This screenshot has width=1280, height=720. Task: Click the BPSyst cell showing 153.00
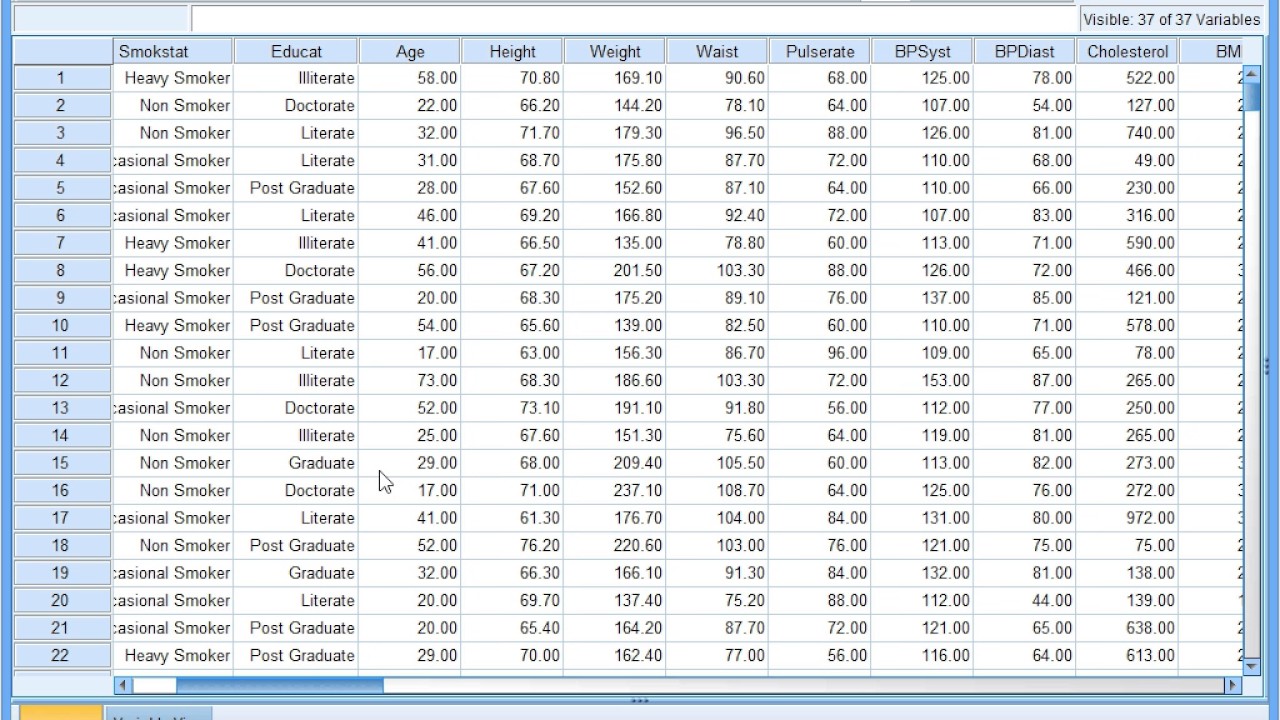pos(922,381)
